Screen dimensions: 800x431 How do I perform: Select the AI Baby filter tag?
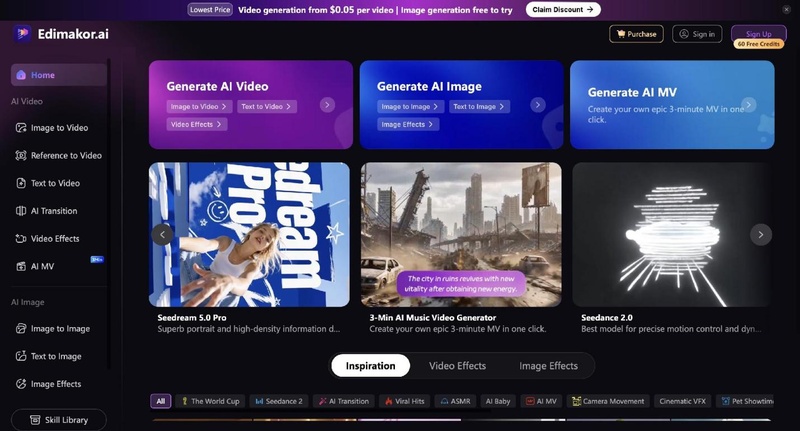[498, 401]
